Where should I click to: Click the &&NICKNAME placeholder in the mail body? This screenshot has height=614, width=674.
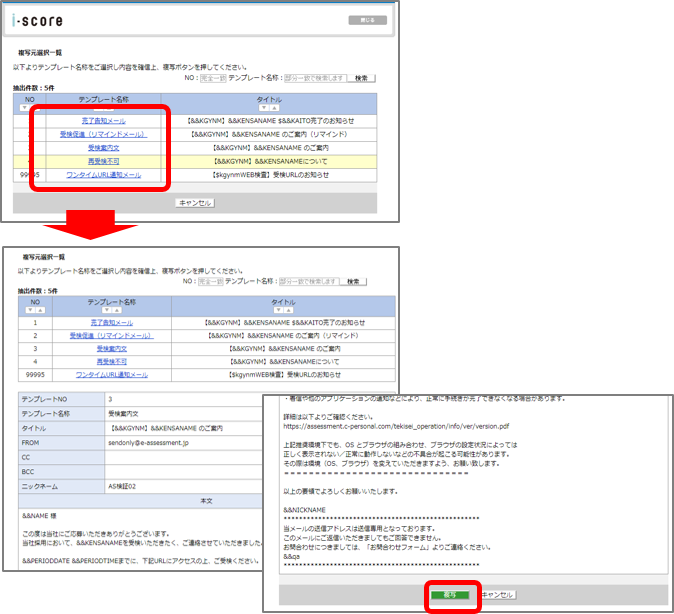pyautogui.click(x=304, y=510)
